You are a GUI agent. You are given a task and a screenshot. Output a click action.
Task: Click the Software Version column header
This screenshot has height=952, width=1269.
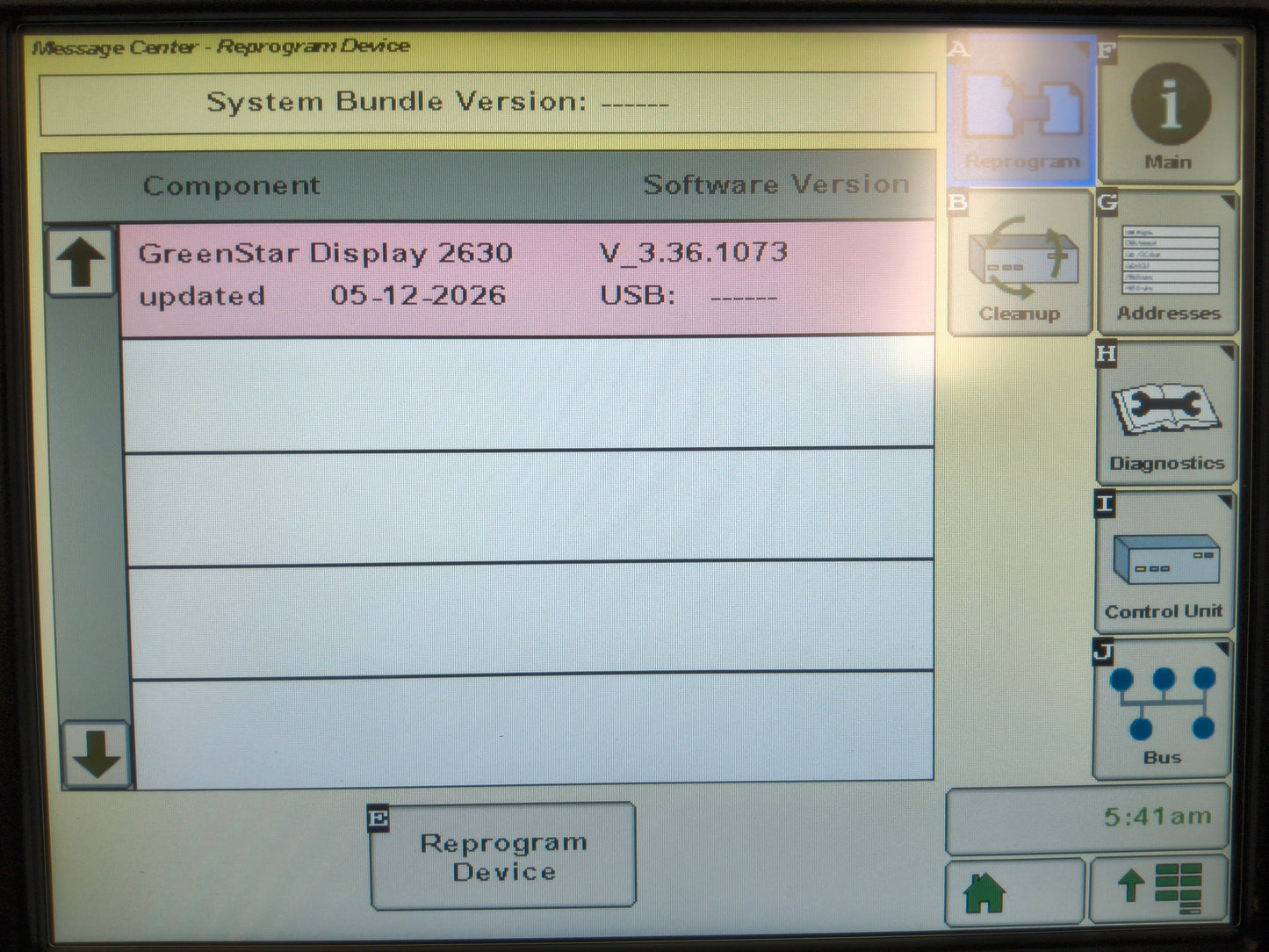(x=776, y=184)
